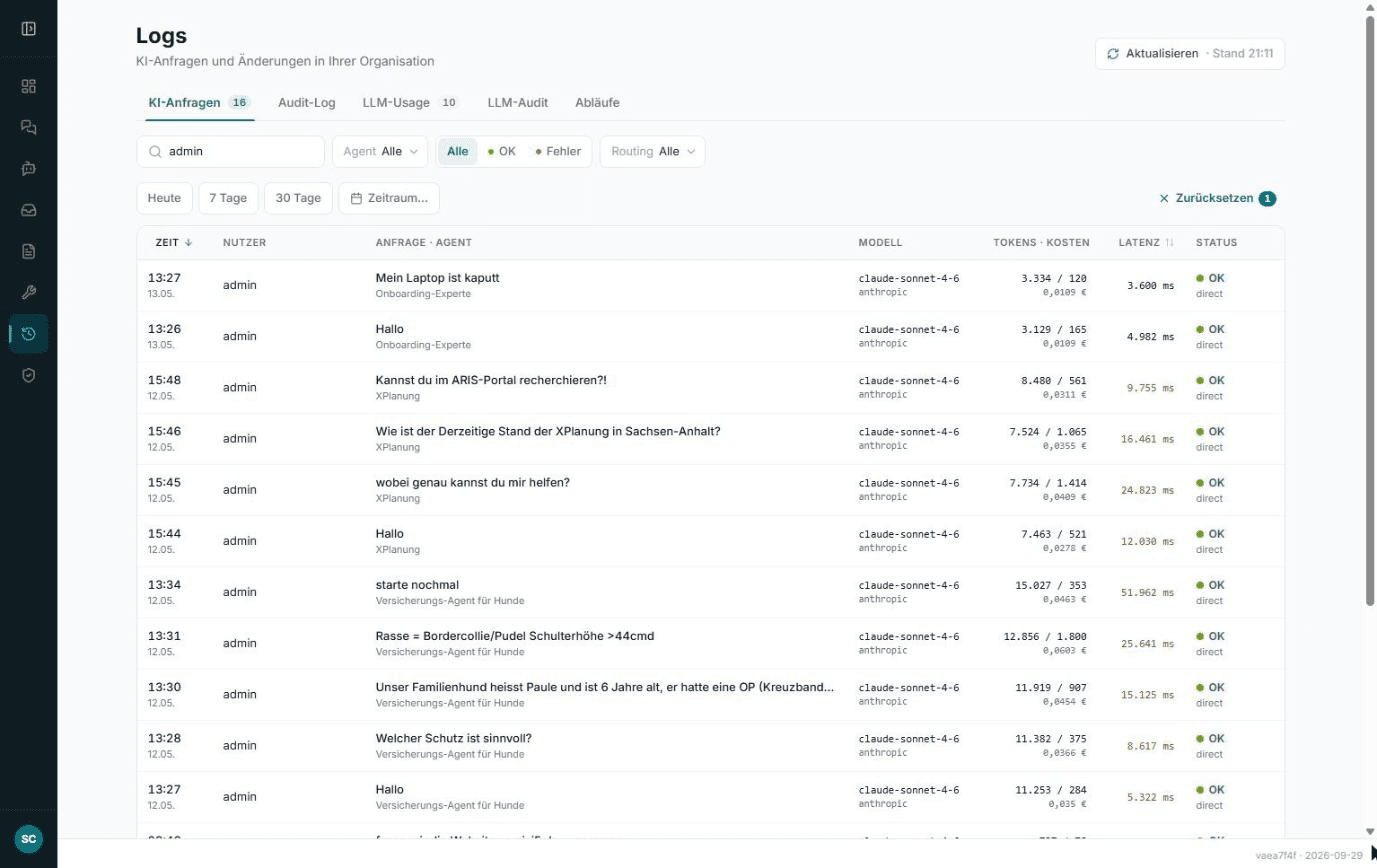Open the inbox tray icon in sidebar
This screenshot has height=868, width=1377.
[x=28, y=210]
